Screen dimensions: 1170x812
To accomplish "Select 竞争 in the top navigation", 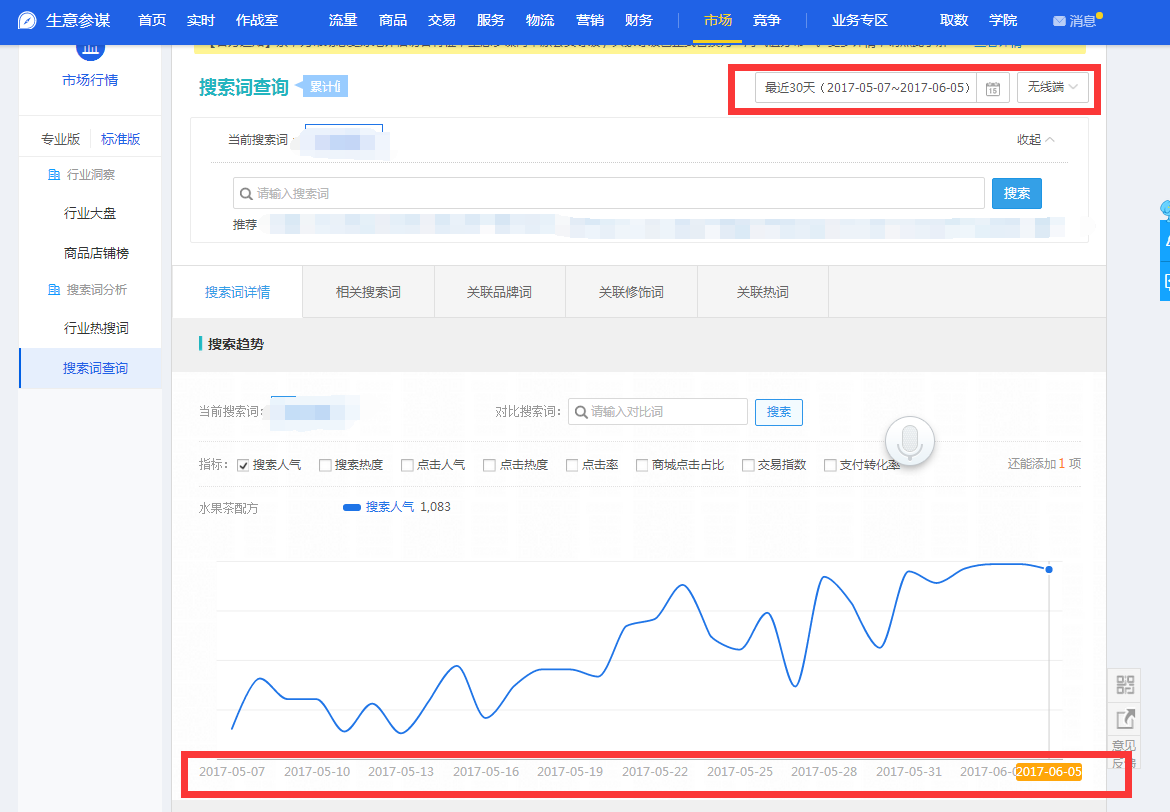I will click(766, 19).
